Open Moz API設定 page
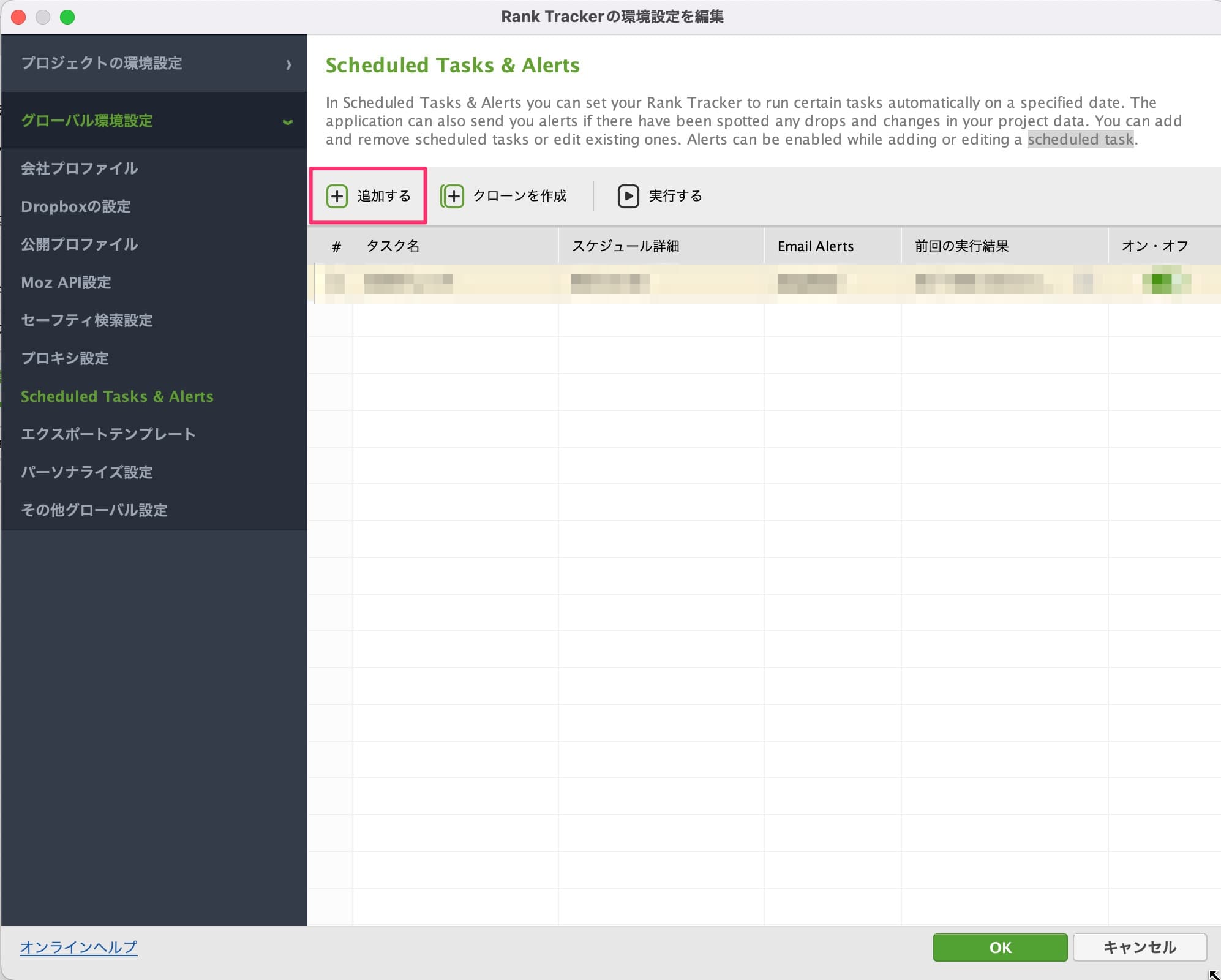1221x980 pixels. 66,282
